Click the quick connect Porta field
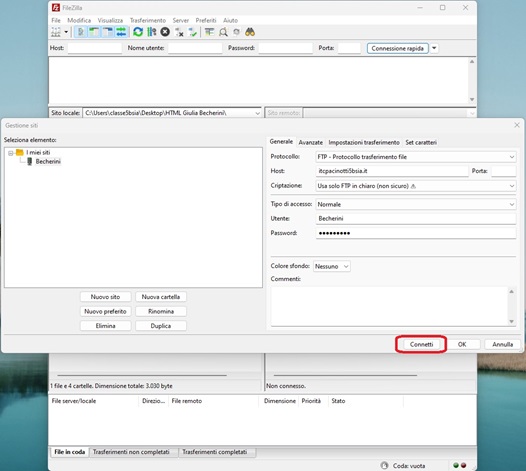Viewport: 526px width, 471px height. (x=349, y=48)
